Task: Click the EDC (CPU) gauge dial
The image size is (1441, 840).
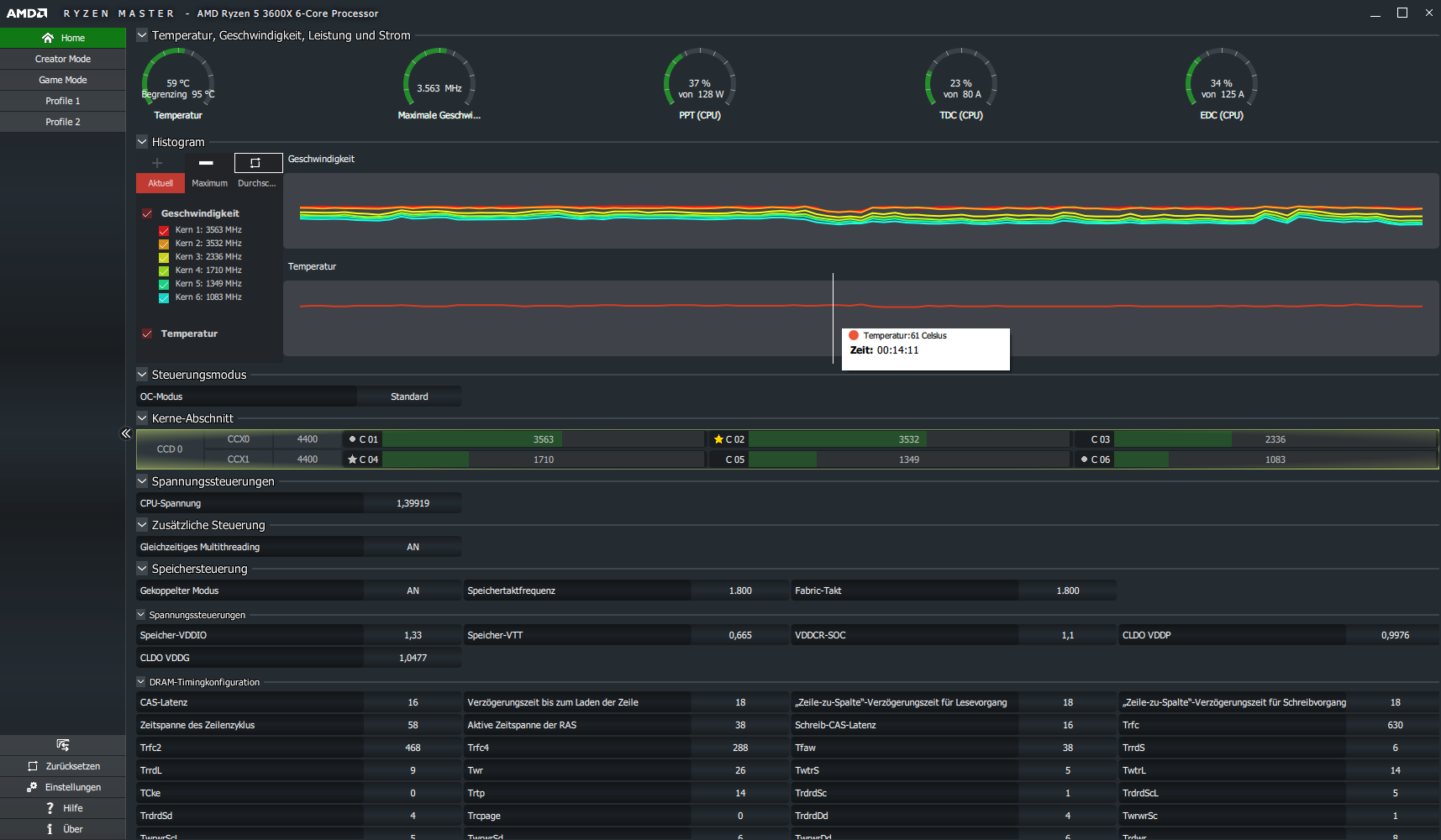Action: [x=1222, y=77]
